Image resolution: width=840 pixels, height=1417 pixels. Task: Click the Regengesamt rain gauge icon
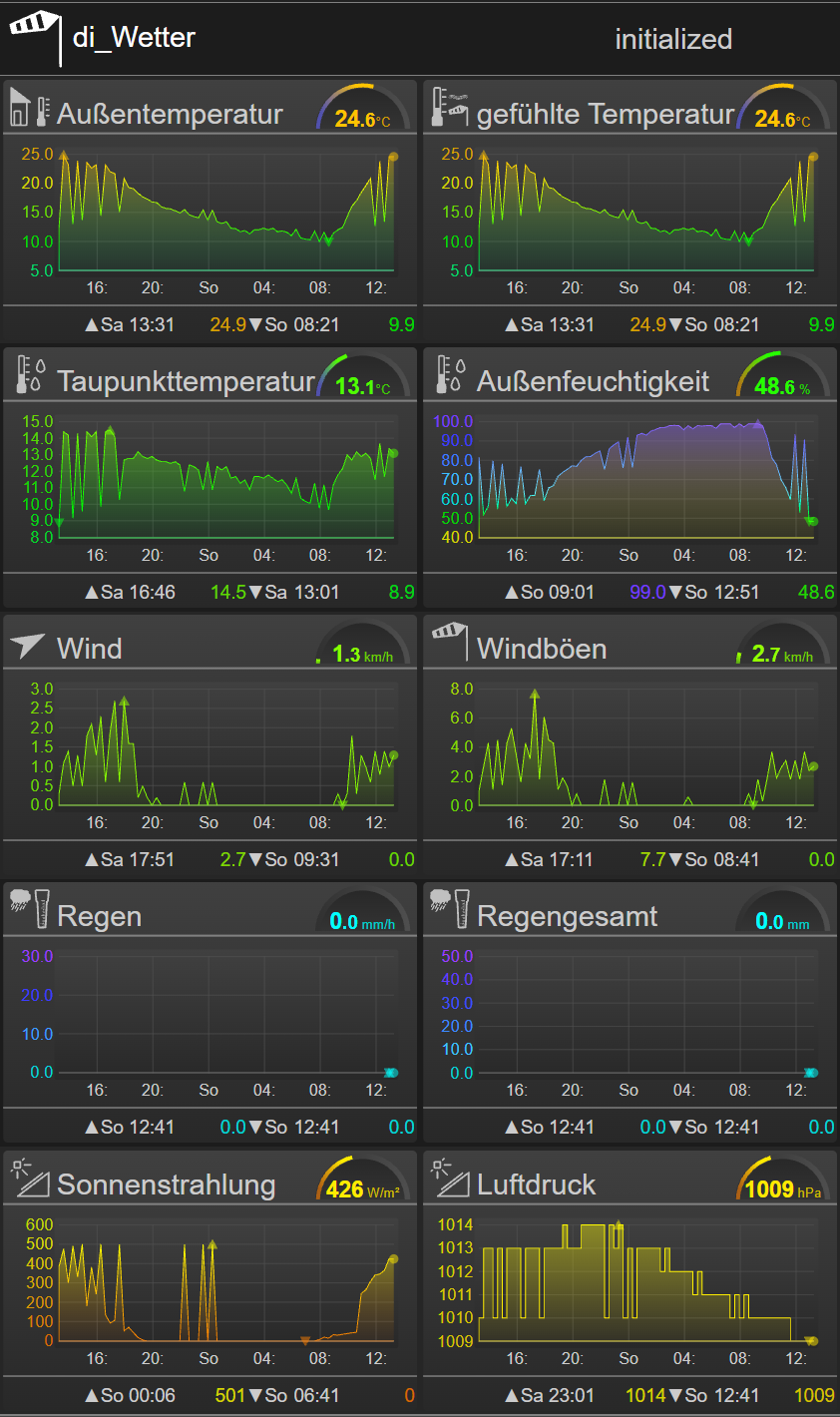[x=449, y=909]
